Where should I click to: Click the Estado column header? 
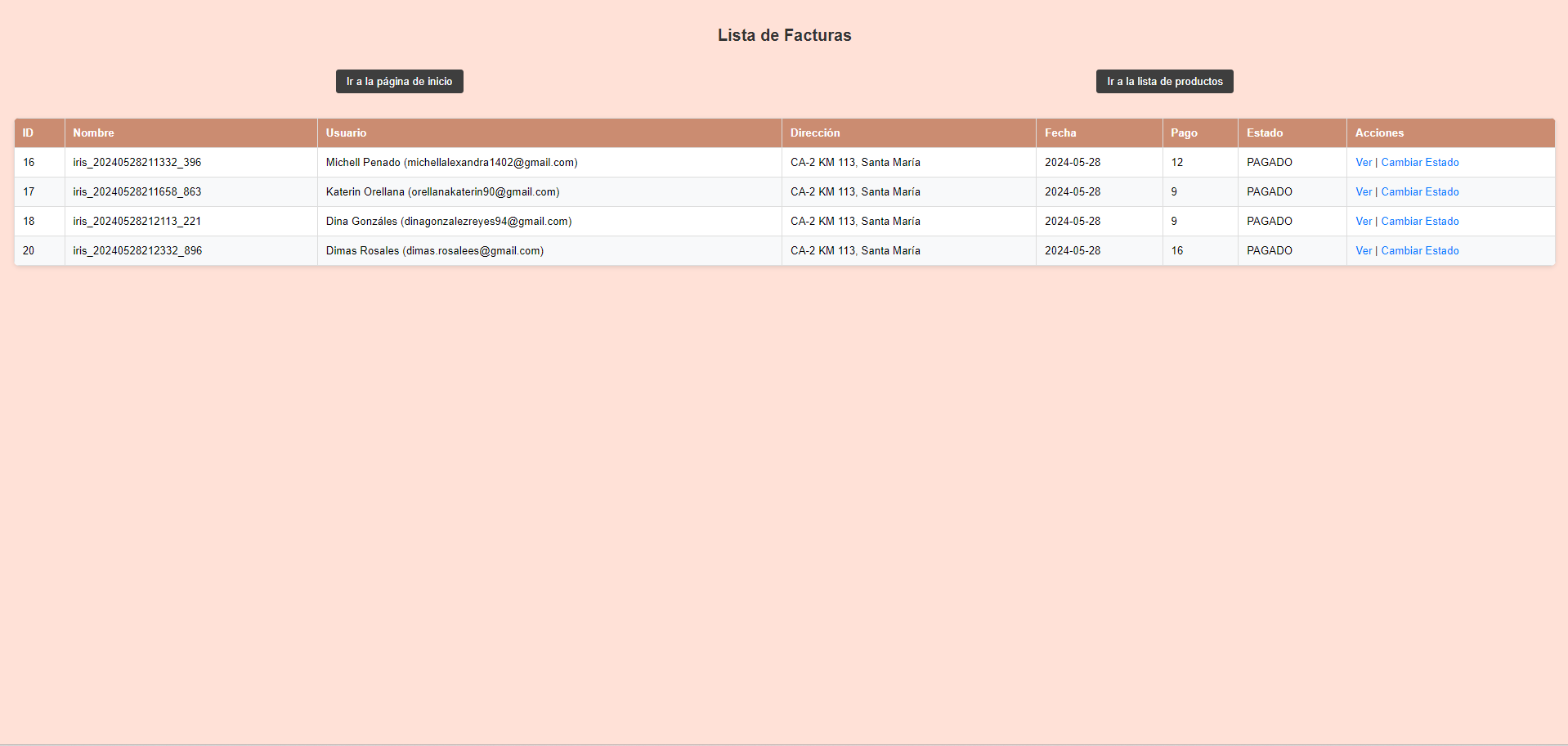click(1266, 133)
